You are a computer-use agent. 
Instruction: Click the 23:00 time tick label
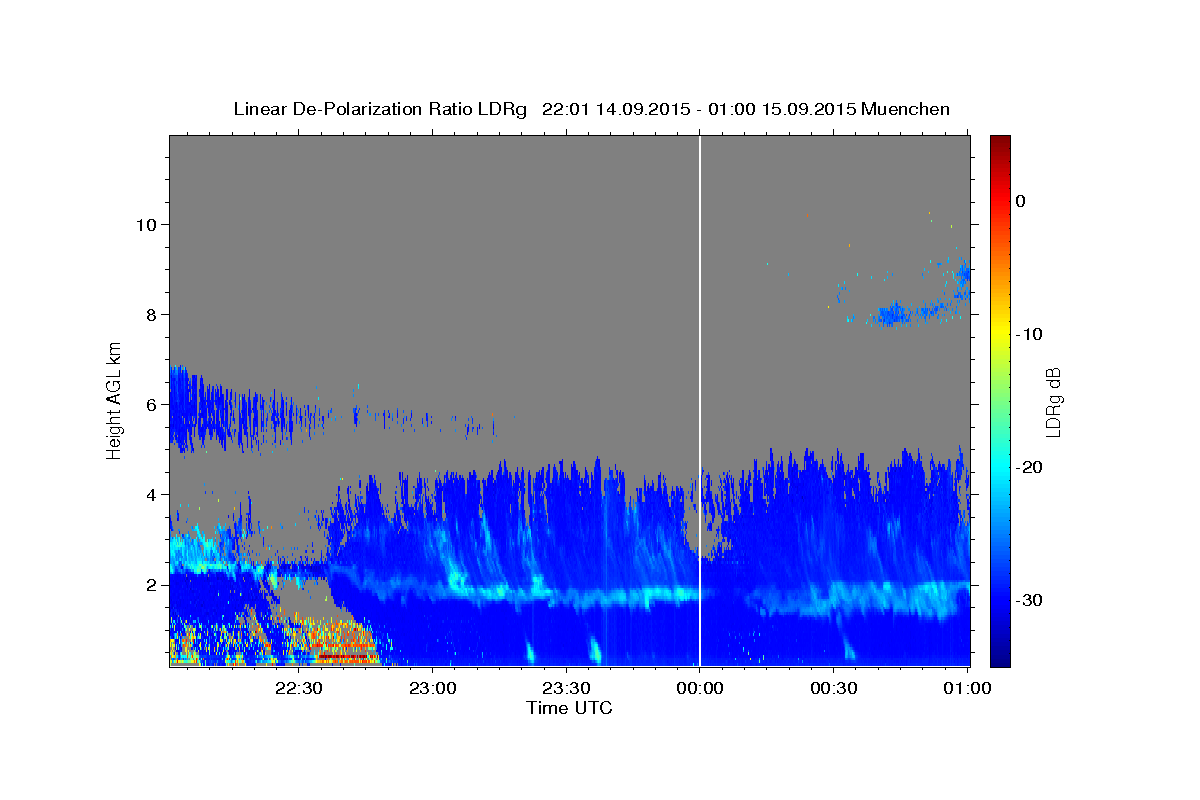point(432,689)
